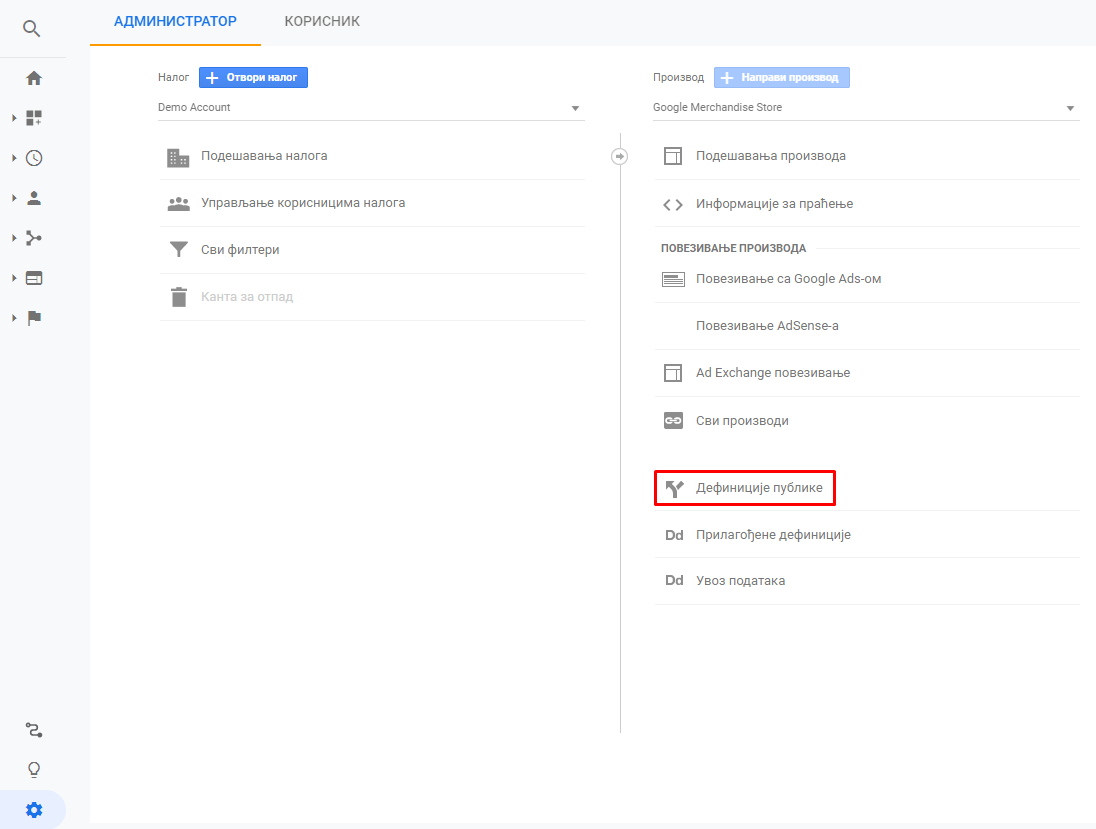Viewport: 1096px width, 829px height.
Task: Click Dd icon for Прилагођене дефиниције
Action: [x=674, y=535]
